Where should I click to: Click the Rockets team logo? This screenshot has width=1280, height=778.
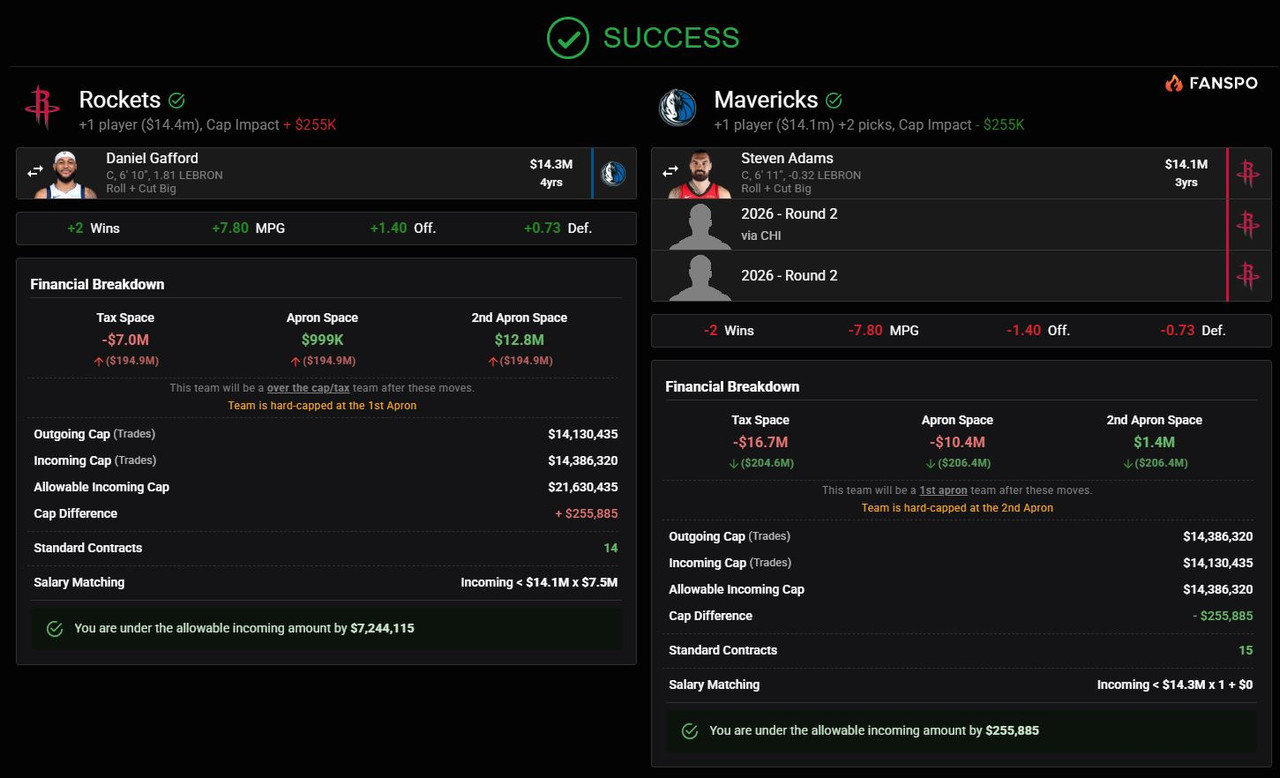(42, 107)
